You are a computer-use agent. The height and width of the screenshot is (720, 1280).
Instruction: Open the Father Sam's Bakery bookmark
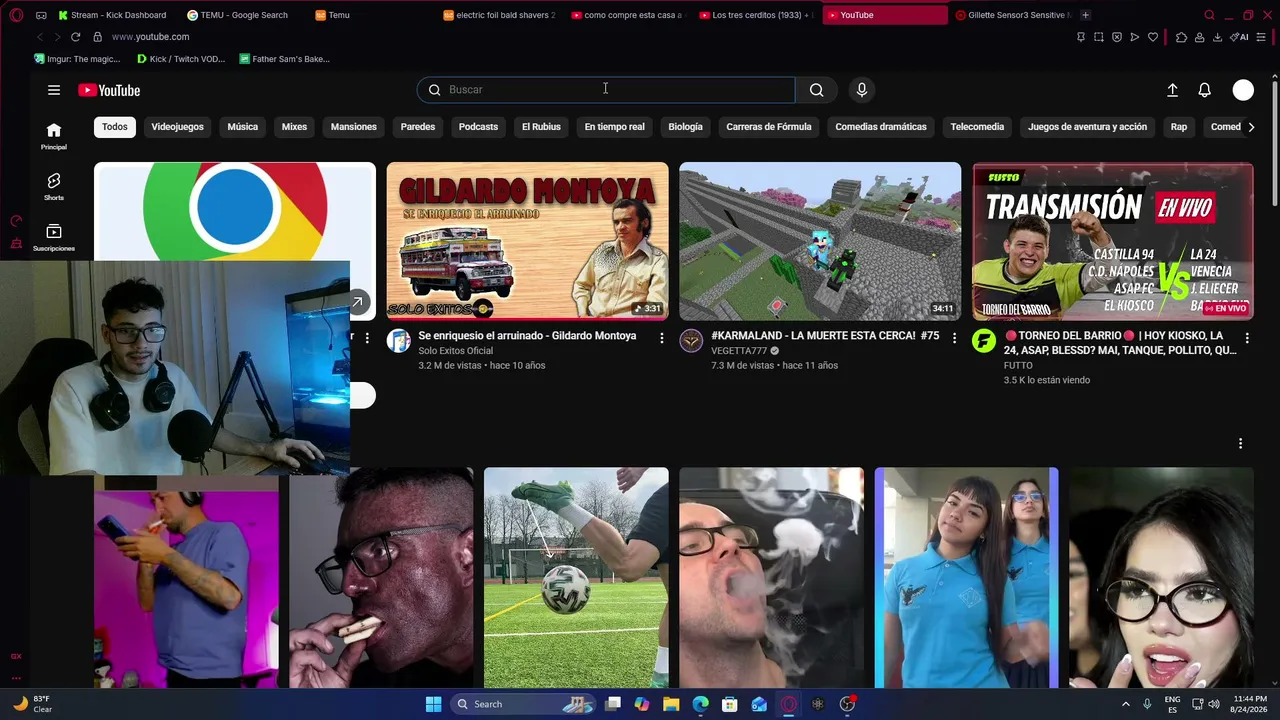(285, 59)
